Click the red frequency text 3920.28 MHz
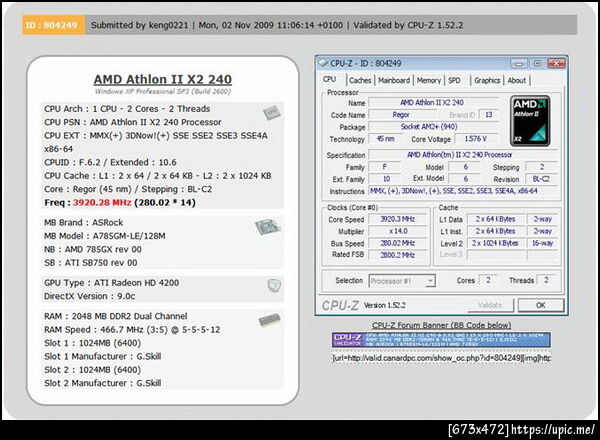The image size is (600, 440). tap(102, 202)
